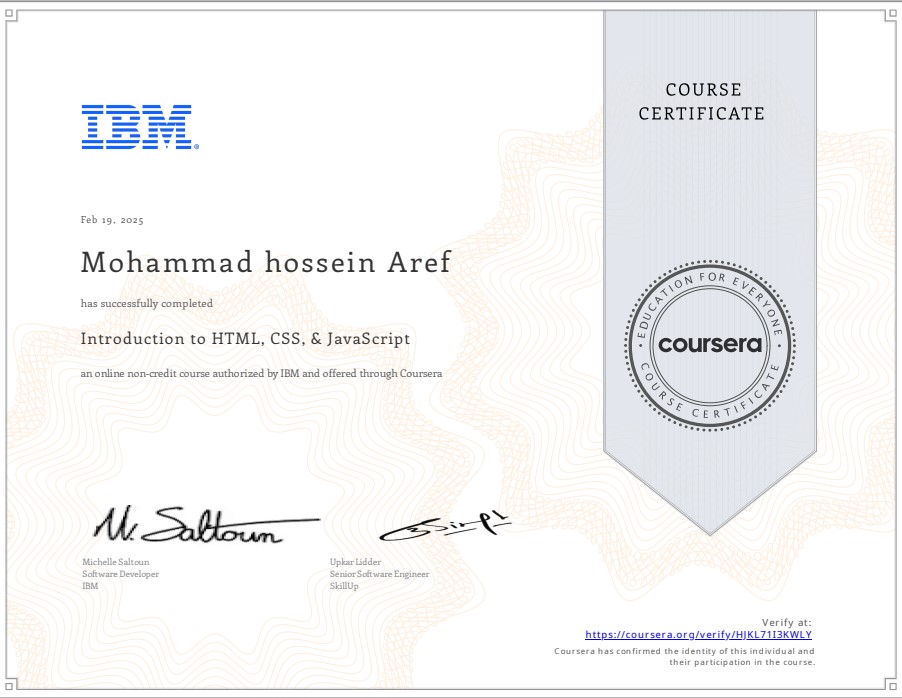Click 'Senior Software Engineer' title
Image resolution: width=902 pixels, height=698 pixels.
tap(380, 574)
